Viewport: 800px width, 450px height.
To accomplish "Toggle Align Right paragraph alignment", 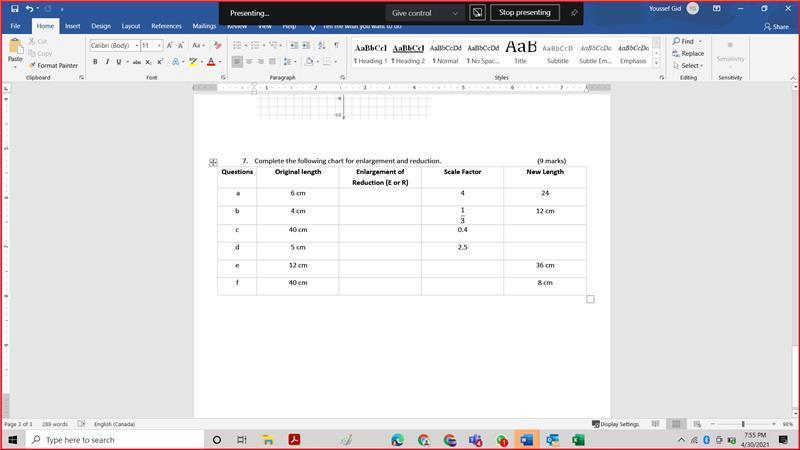I will (261, 62).
